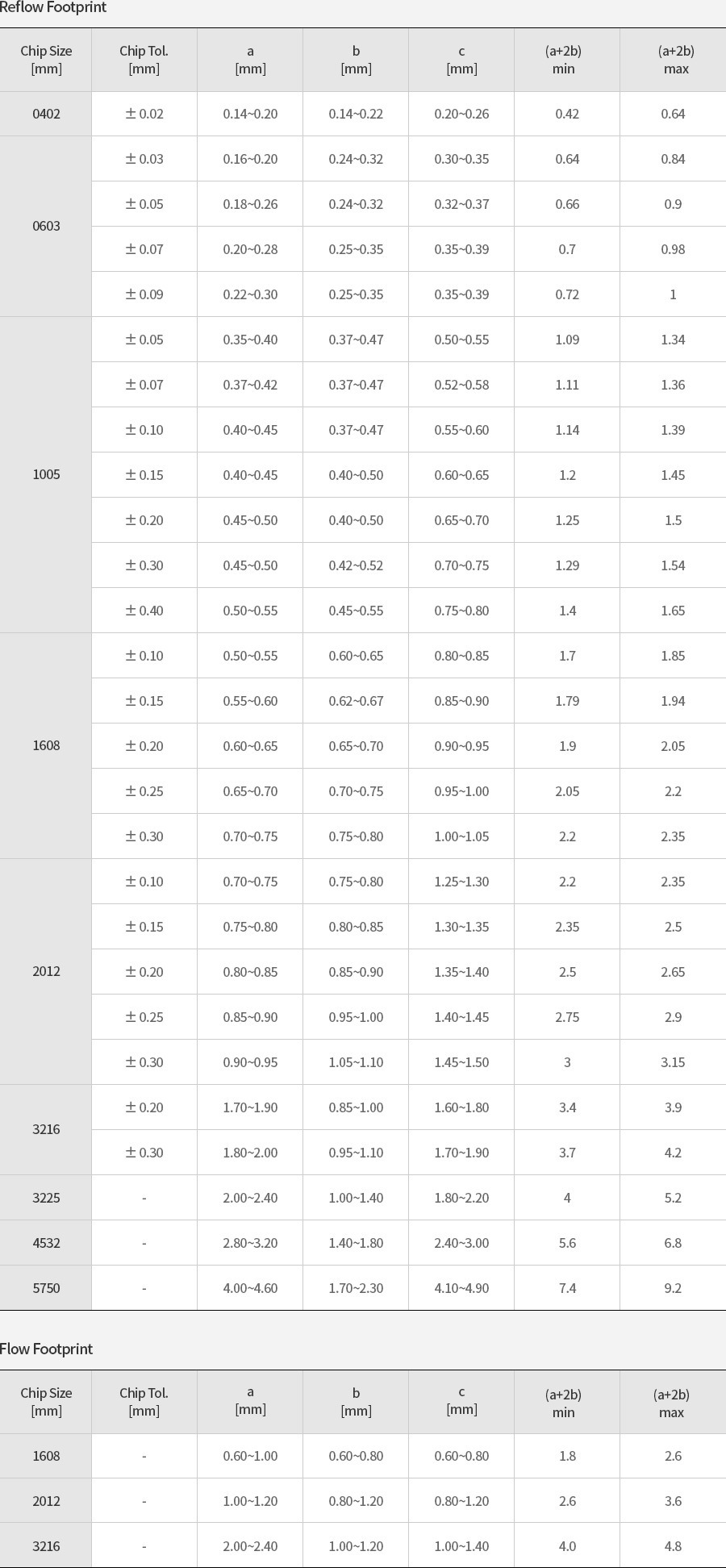Click the Flow Footprint section heading

point(47,1349)
